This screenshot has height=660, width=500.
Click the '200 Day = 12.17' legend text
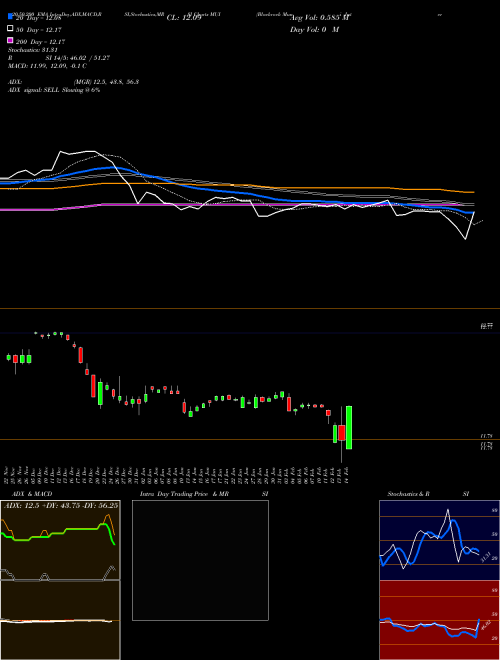[x=40, y=42]
